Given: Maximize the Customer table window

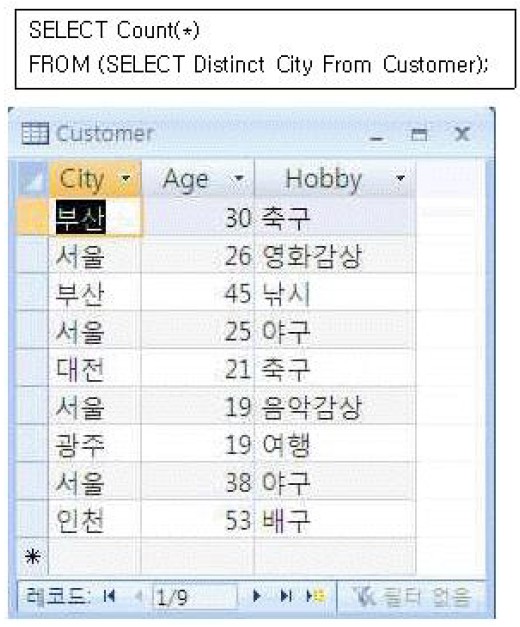Looking at the screenshot, I should coord(419,135).
